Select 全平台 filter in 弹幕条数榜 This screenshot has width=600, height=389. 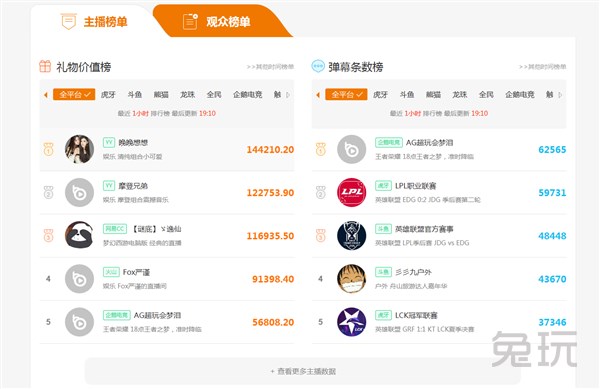point(346,94)
